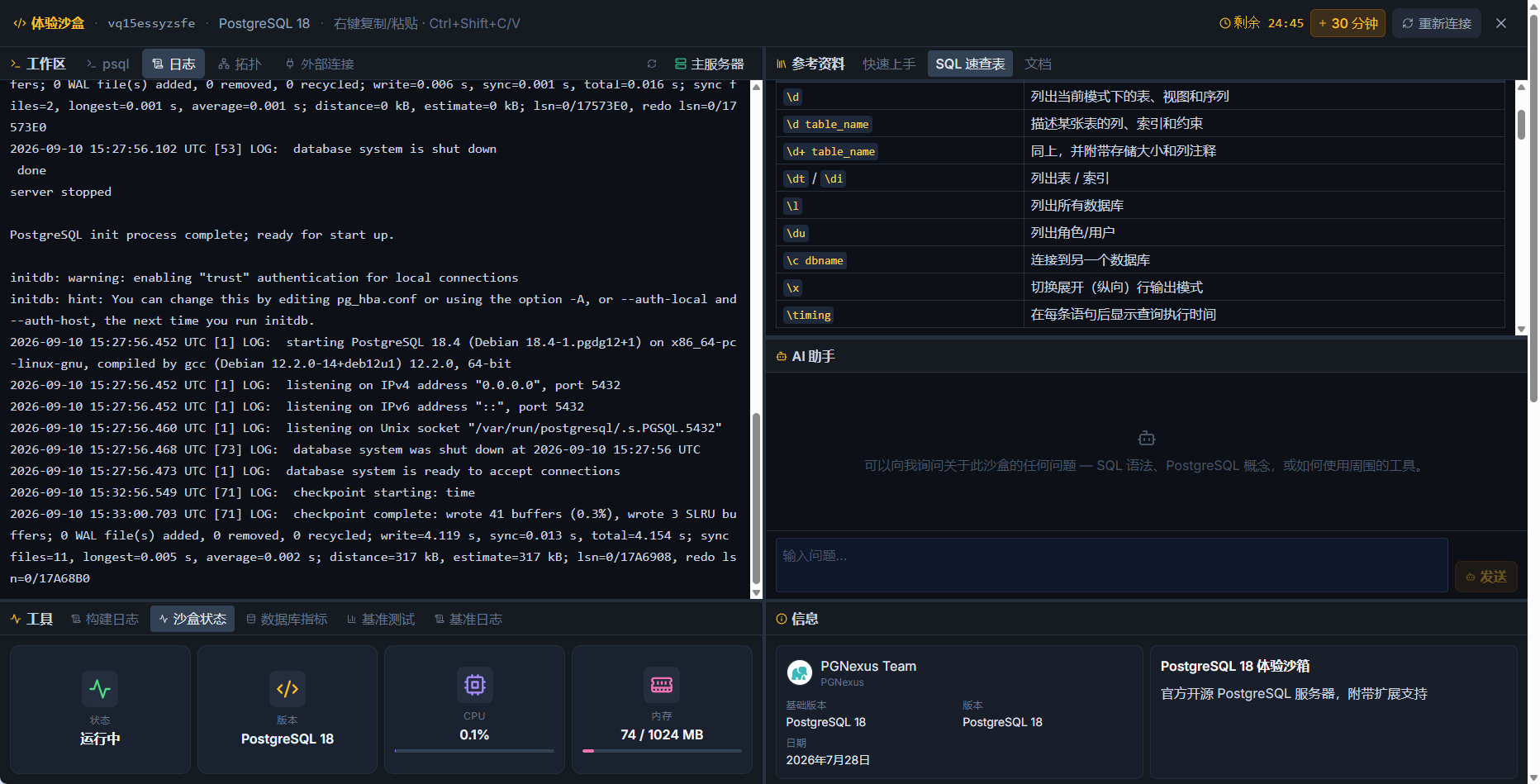Click the robot icon in AI assistant panel
Image resolution: width=1540 pixels, height=784 pixels.
1147,438
